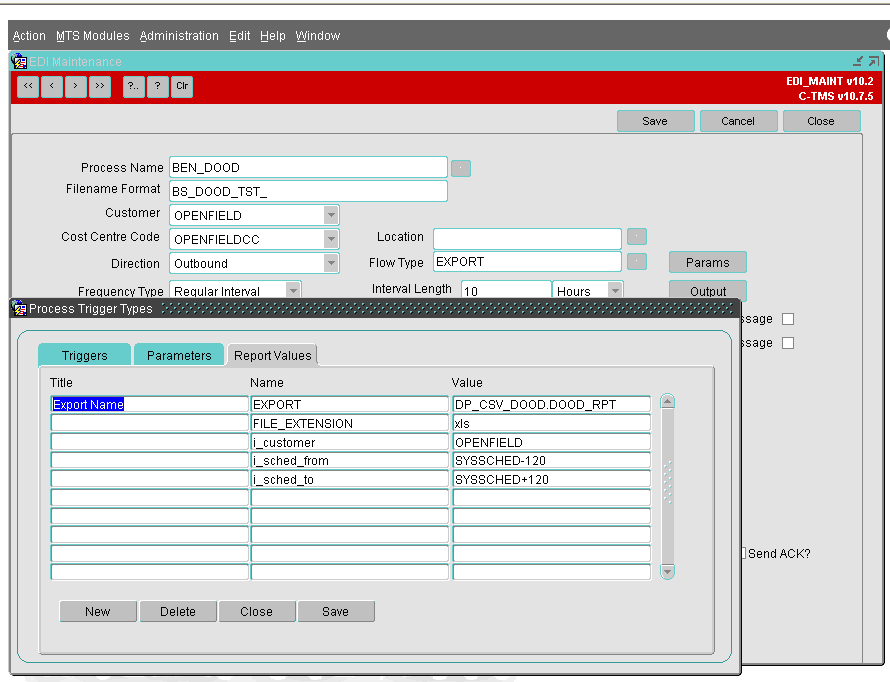
Task: Go to previous record with < button
Action: click(52, 86)
